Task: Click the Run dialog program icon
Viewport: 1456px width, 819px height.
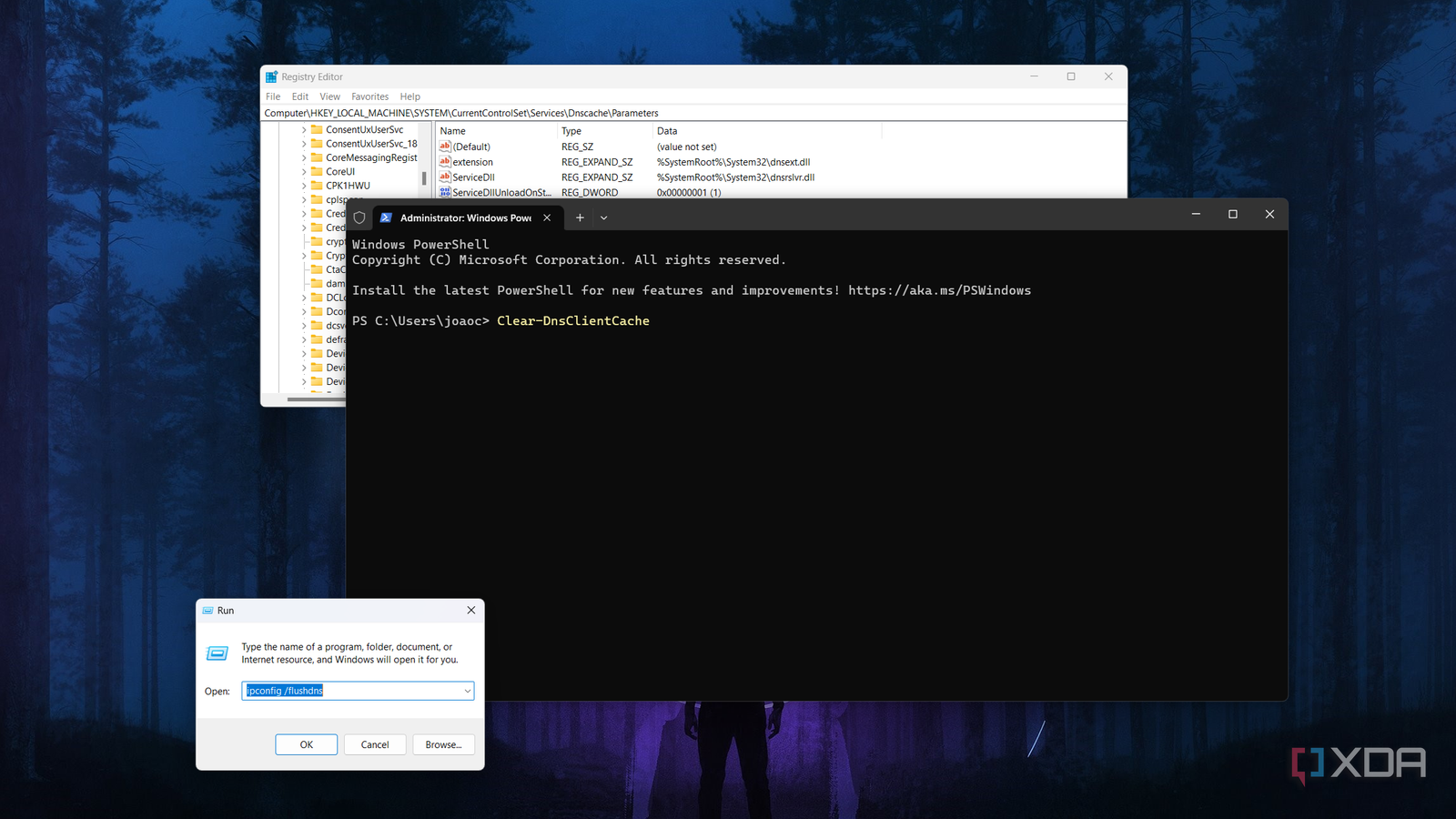Action: pyautogui.click(x=217, y=653)
